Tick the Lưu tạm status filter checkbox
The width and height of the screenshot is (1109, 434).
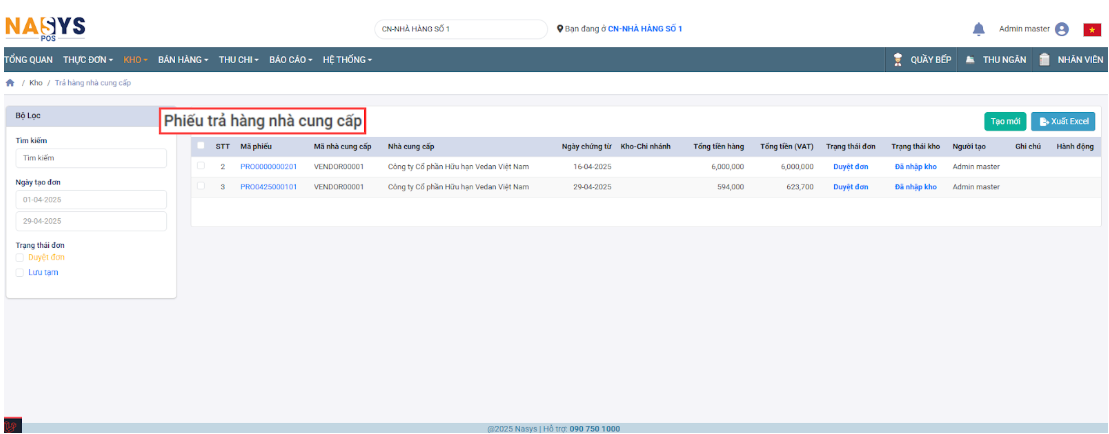point(20,272)
